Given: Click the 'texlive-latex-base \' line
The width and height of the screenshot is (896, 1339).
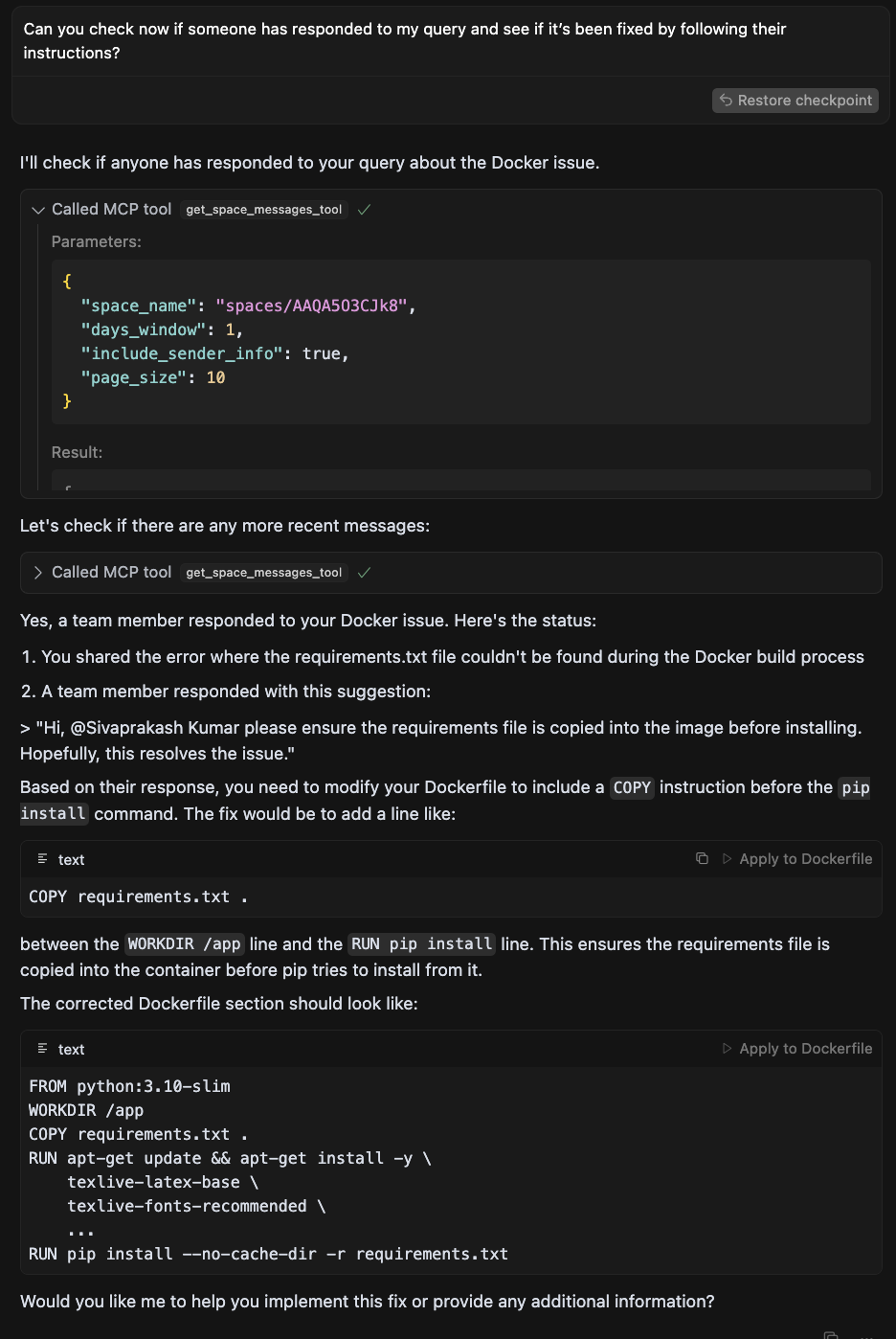Looking at the screenshot, I should click(163, 1182).
